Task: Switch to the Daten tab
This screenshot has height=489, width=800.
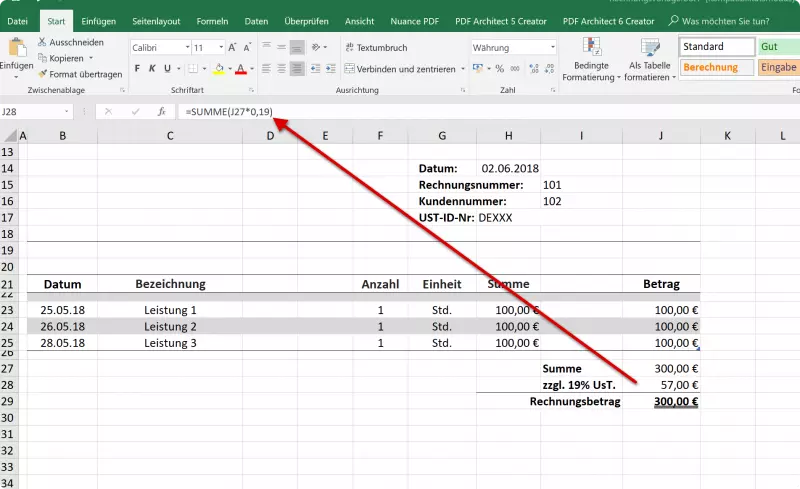Action: [256, 21]
